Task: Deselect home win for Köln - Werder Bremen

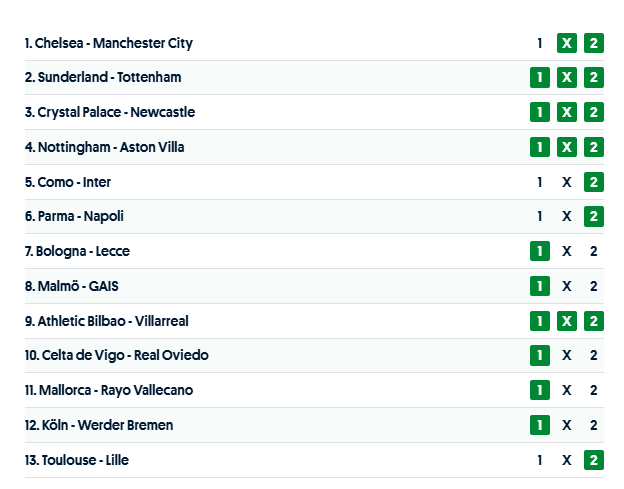Action: click(540, 425)
